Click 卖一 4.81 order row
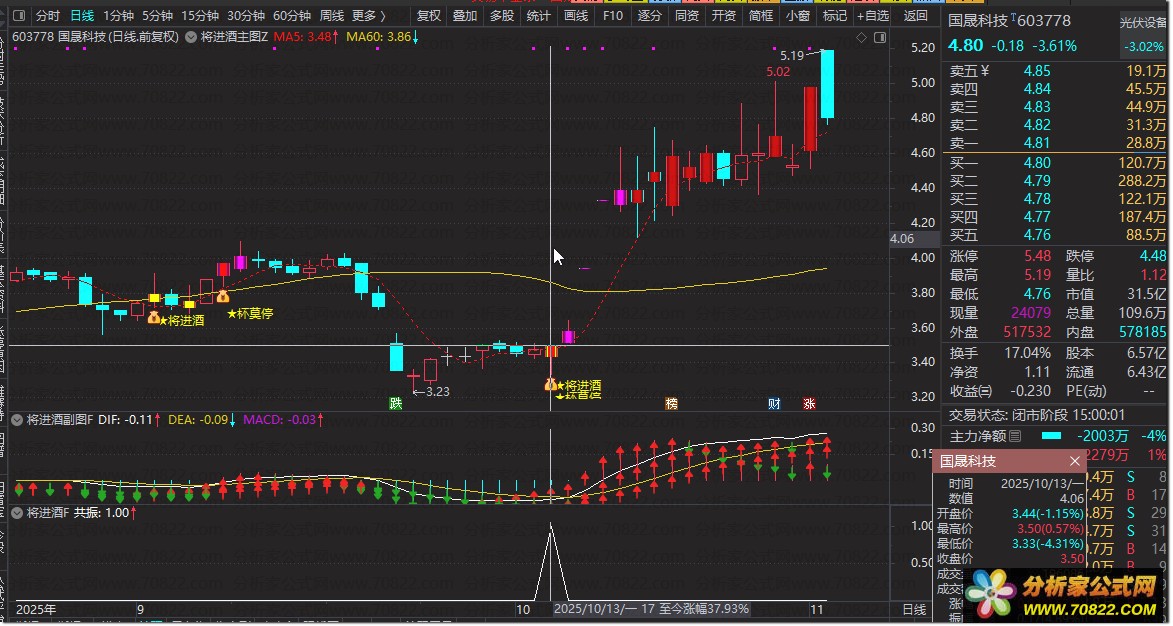This screenshot has width=1173, height=626. [x=1056, y=143]
